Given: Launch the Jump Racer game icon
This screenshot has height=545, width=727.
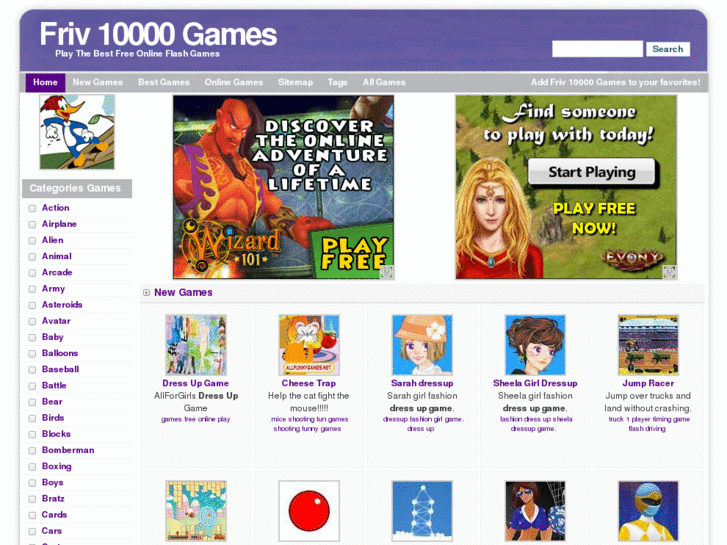Looking at the screenshot, I should 648,345.
